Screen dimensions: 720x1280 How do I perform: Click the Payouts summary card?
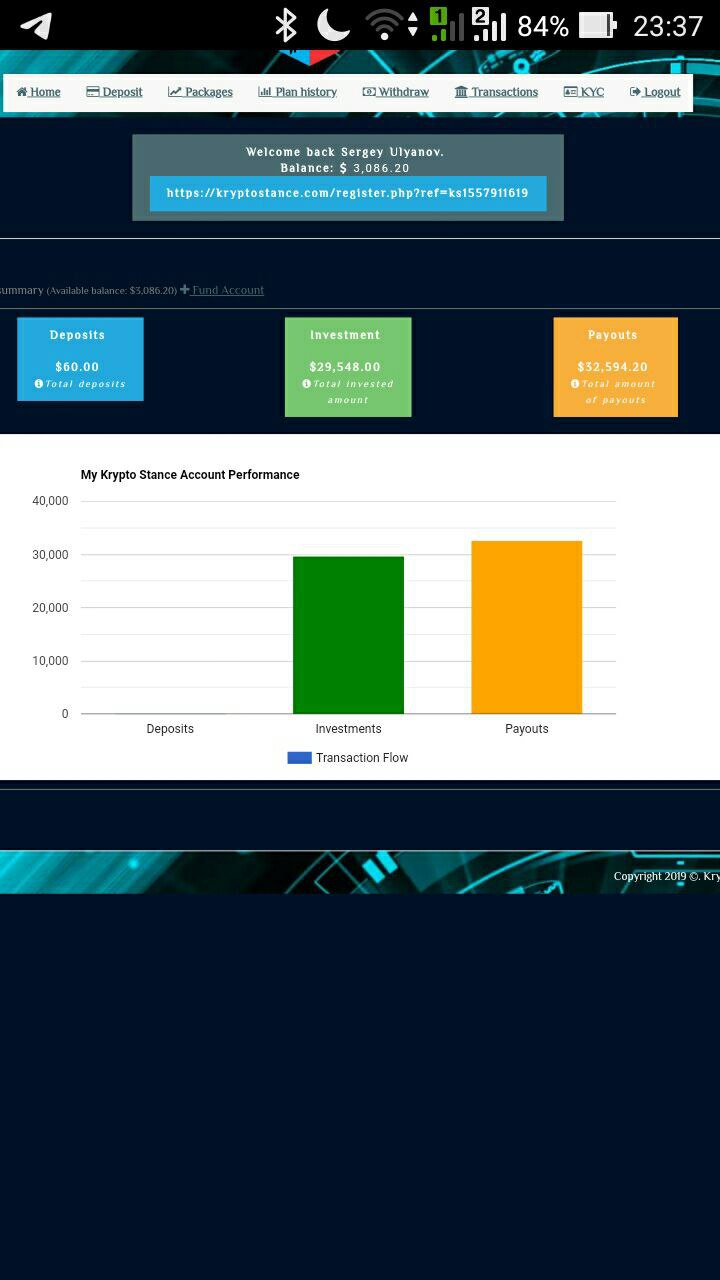pos(615,367)
